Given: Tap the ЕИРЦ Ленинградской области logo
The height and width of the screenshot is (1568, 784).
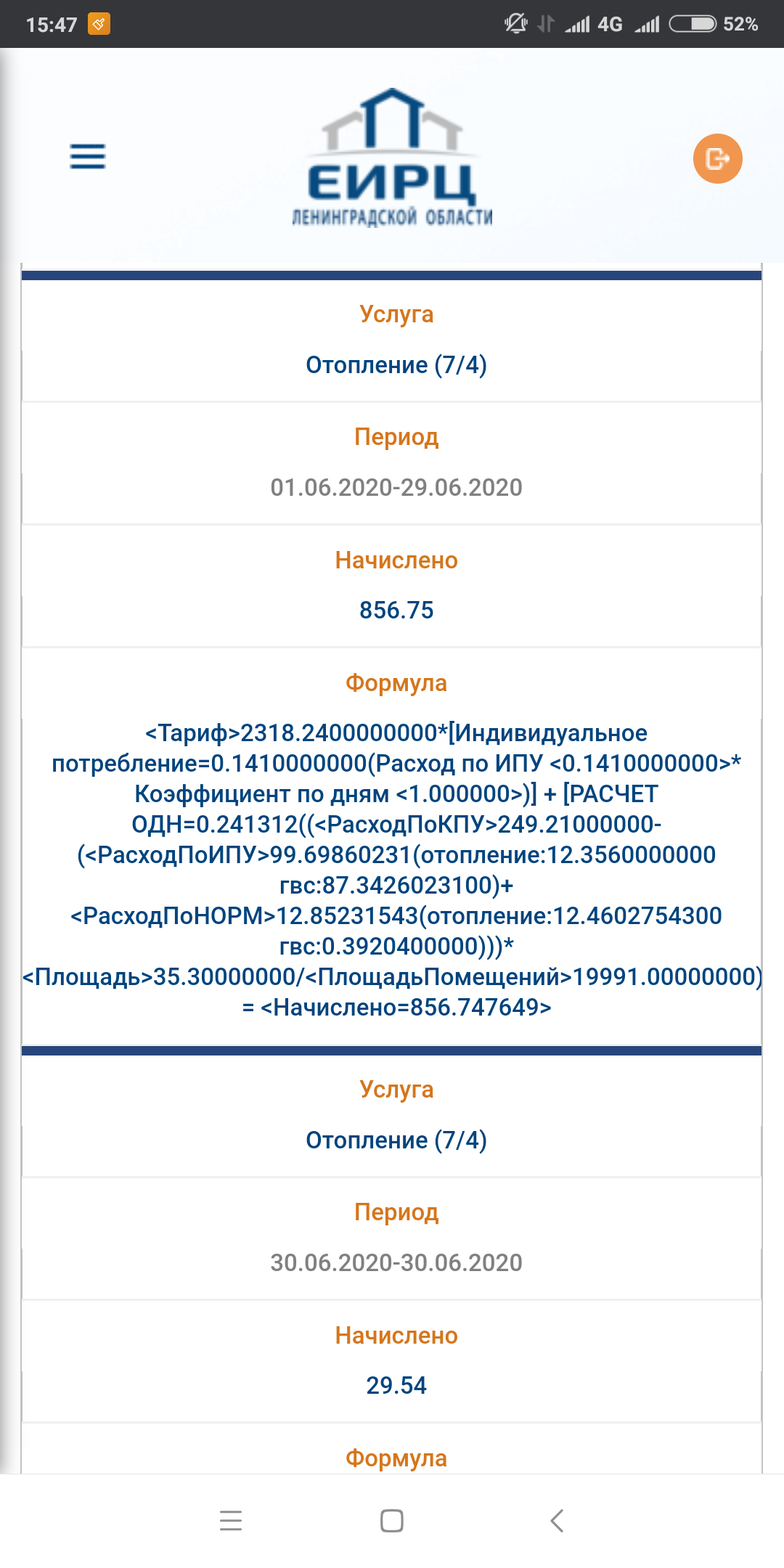Looking at the screenshot, I should 393,157.
